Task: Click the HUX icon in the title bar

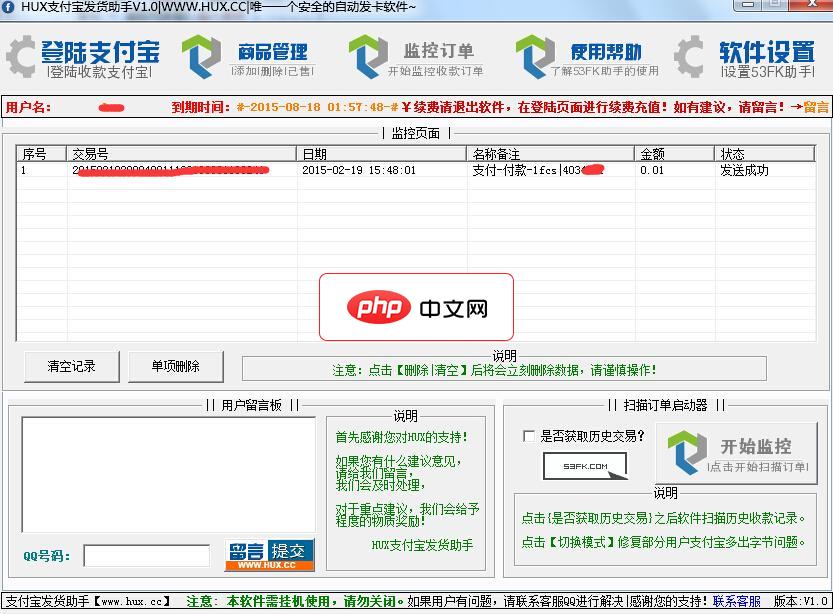Action: 10,9
